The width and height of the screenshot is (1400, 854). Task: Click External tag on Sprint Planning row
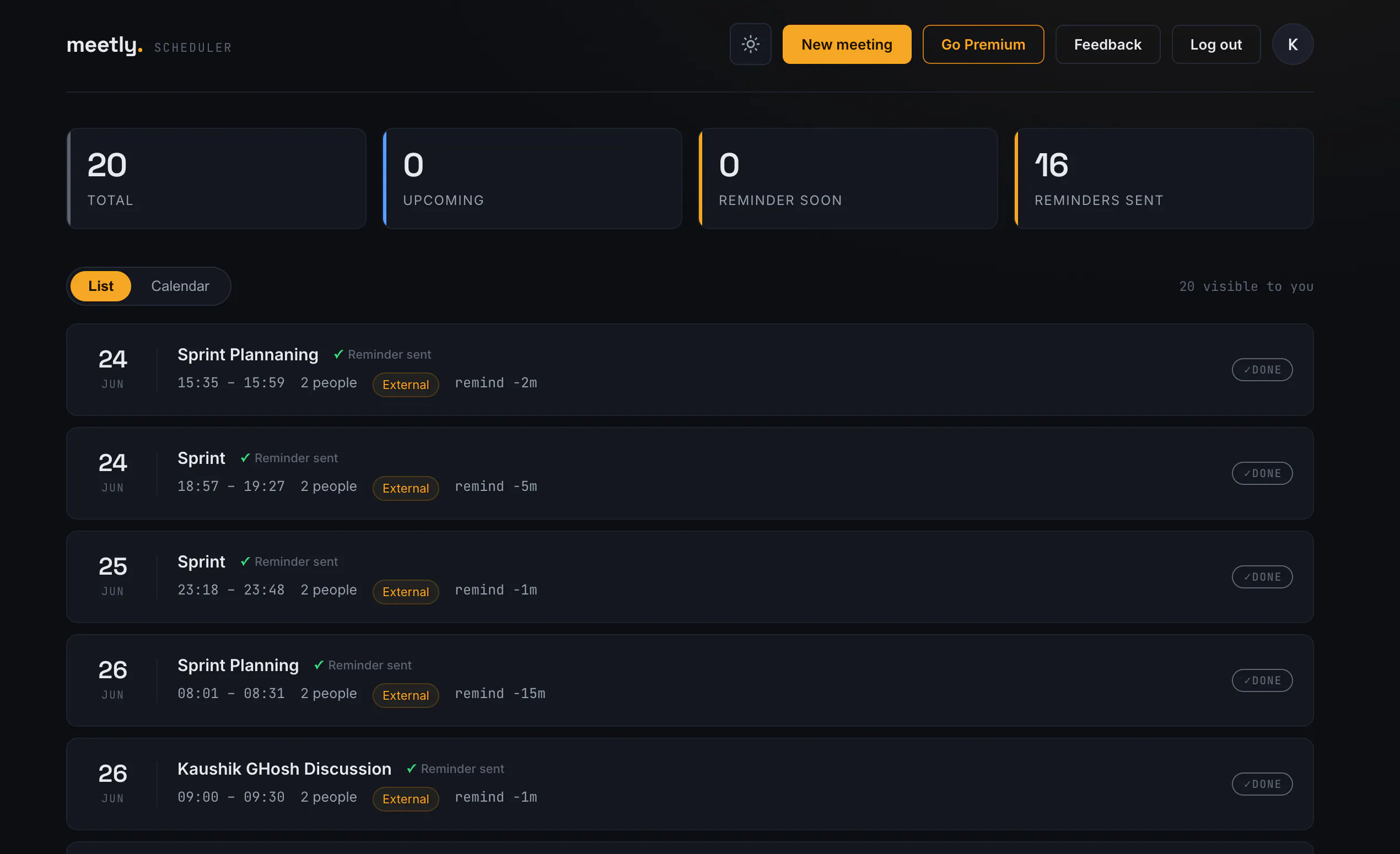pyautogui.click(x=406, y=695)
